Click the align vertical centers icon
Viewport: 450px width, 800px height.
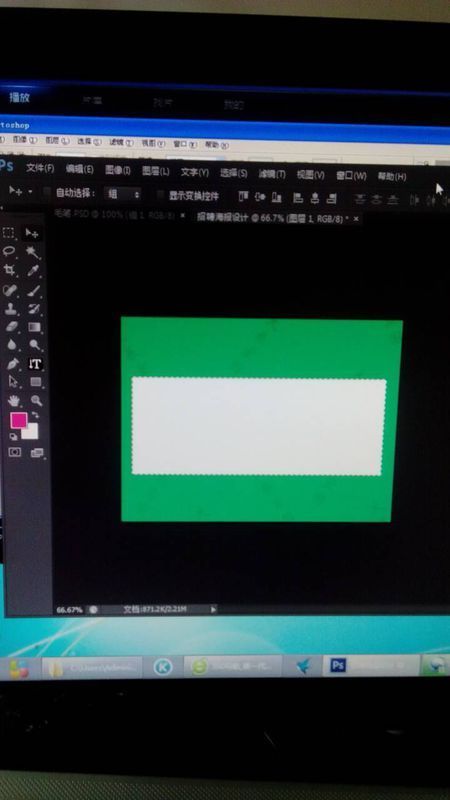[260, 196]
